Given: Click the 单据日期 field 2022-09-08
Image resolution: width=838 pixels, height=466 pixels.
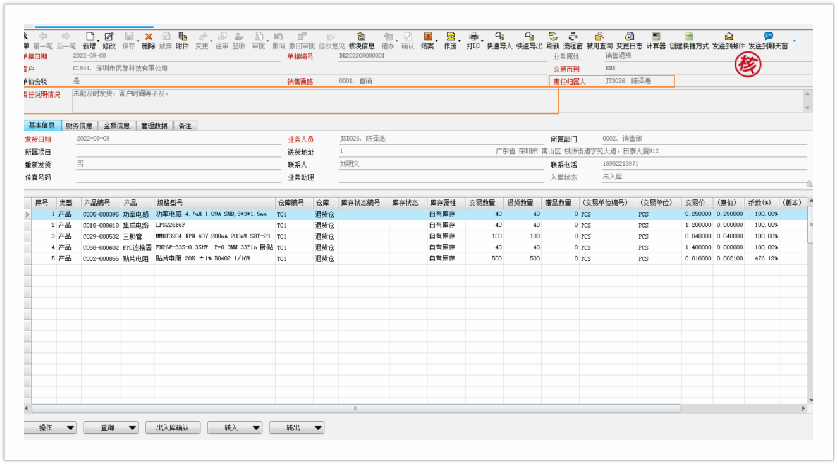Looking at the screenshot, I should 176,56.
